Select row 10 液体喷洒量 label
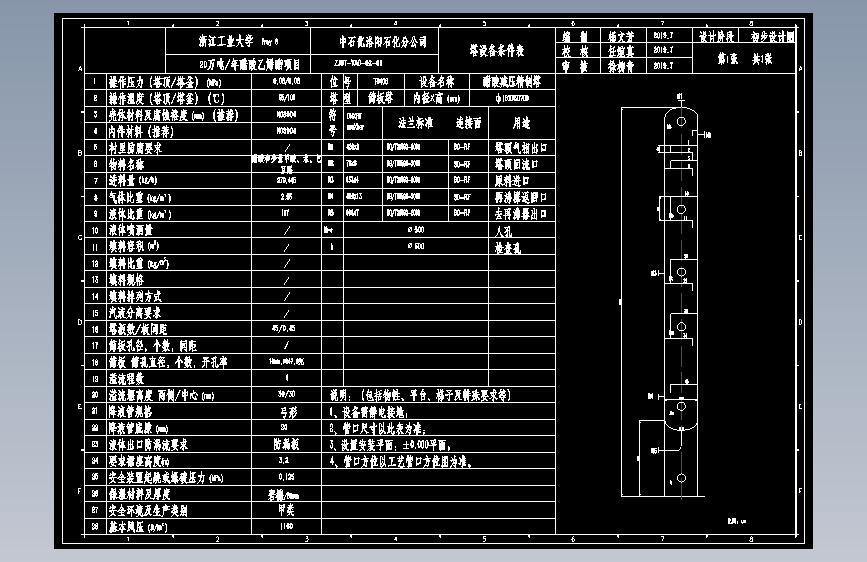 pyautogui.click(x=130, y=230)
